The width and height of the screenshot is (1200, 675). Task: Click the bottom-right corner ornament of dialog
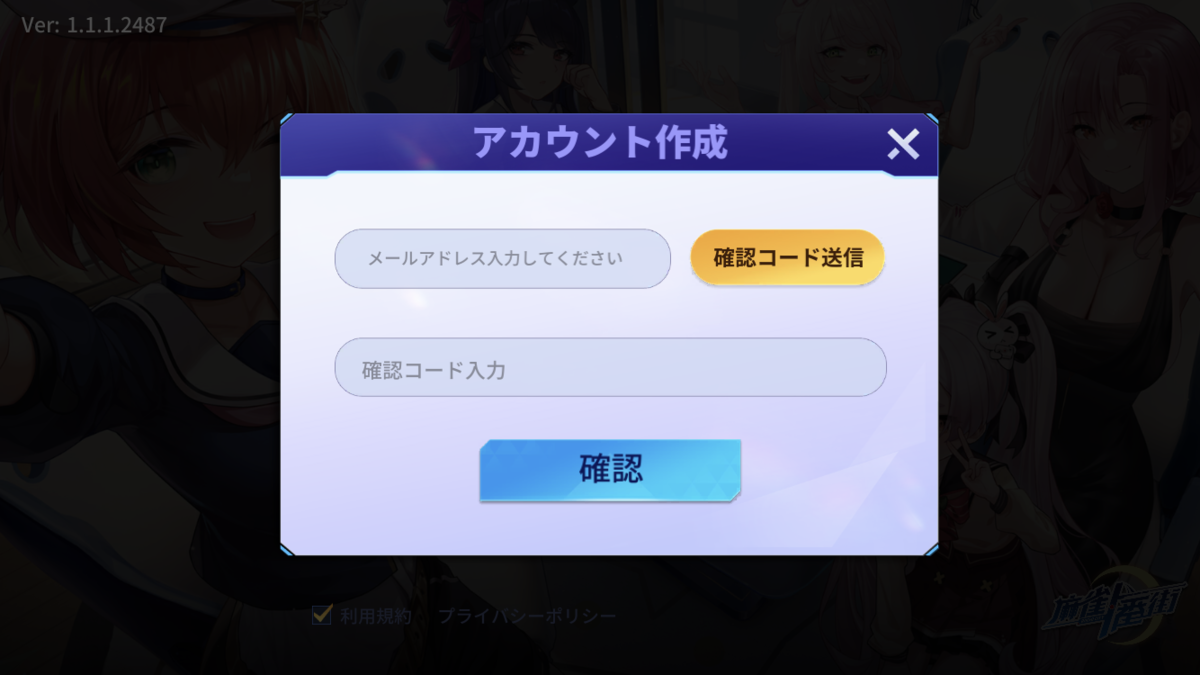click(x=932, y=548)
